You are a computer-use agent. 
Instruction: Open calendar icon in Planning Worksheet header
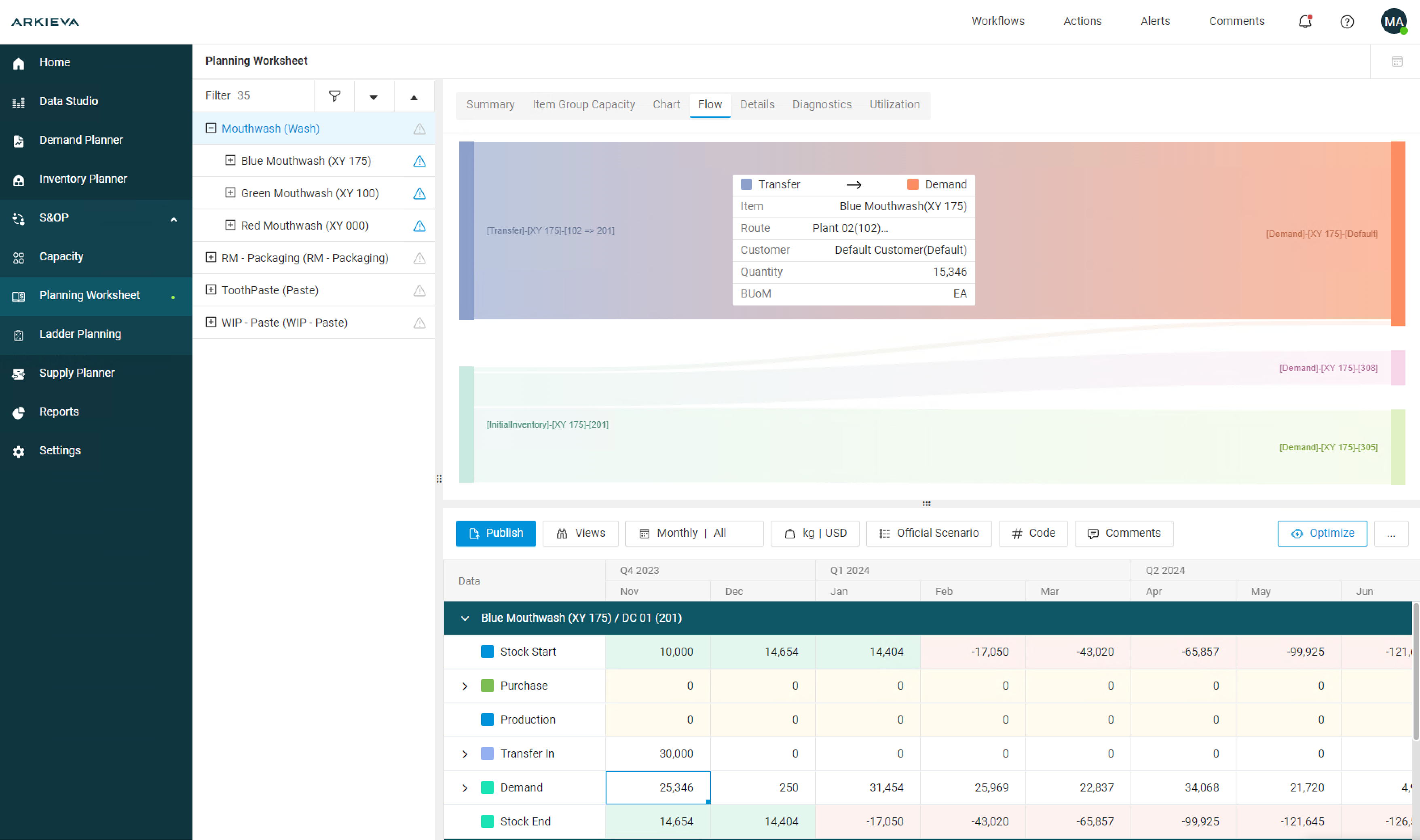click(1397, 61)
